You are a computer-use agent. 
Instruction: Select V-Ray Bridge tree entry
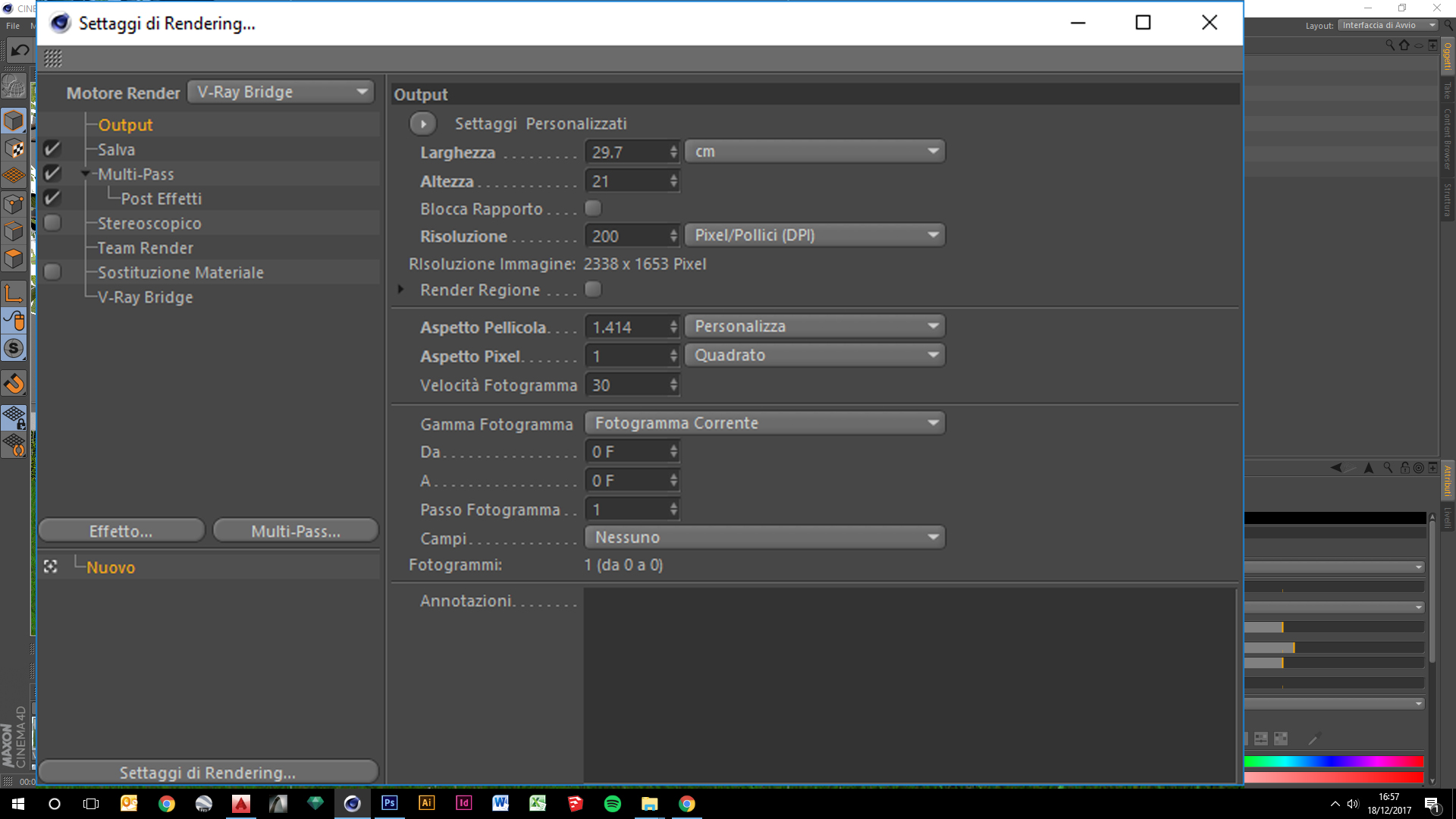coord(146,297)
